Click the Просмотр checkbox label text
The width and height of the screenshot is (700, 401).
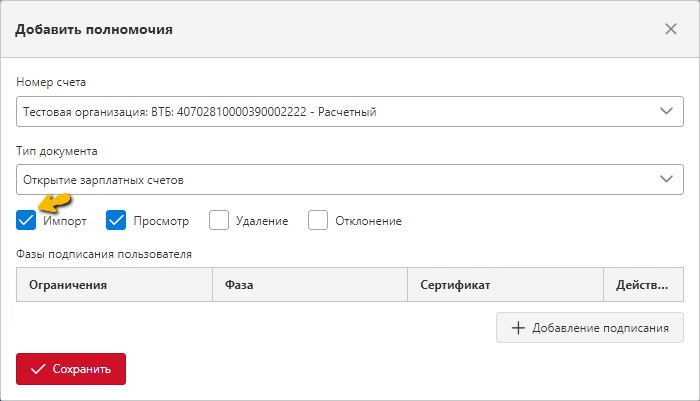(161, 221)
